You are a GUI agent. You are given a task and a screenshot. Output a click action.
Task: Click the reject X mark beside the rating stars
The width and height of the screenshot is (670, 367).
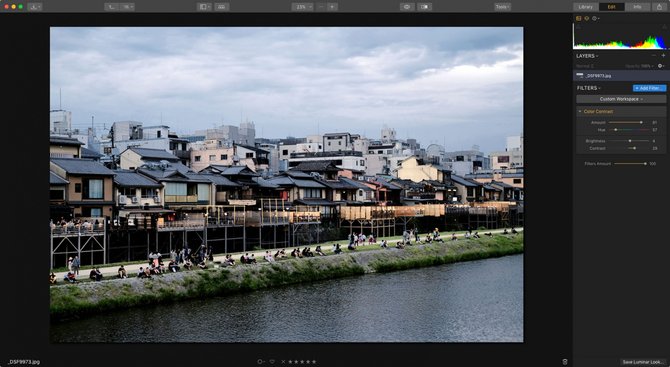(x=283, y=361)
